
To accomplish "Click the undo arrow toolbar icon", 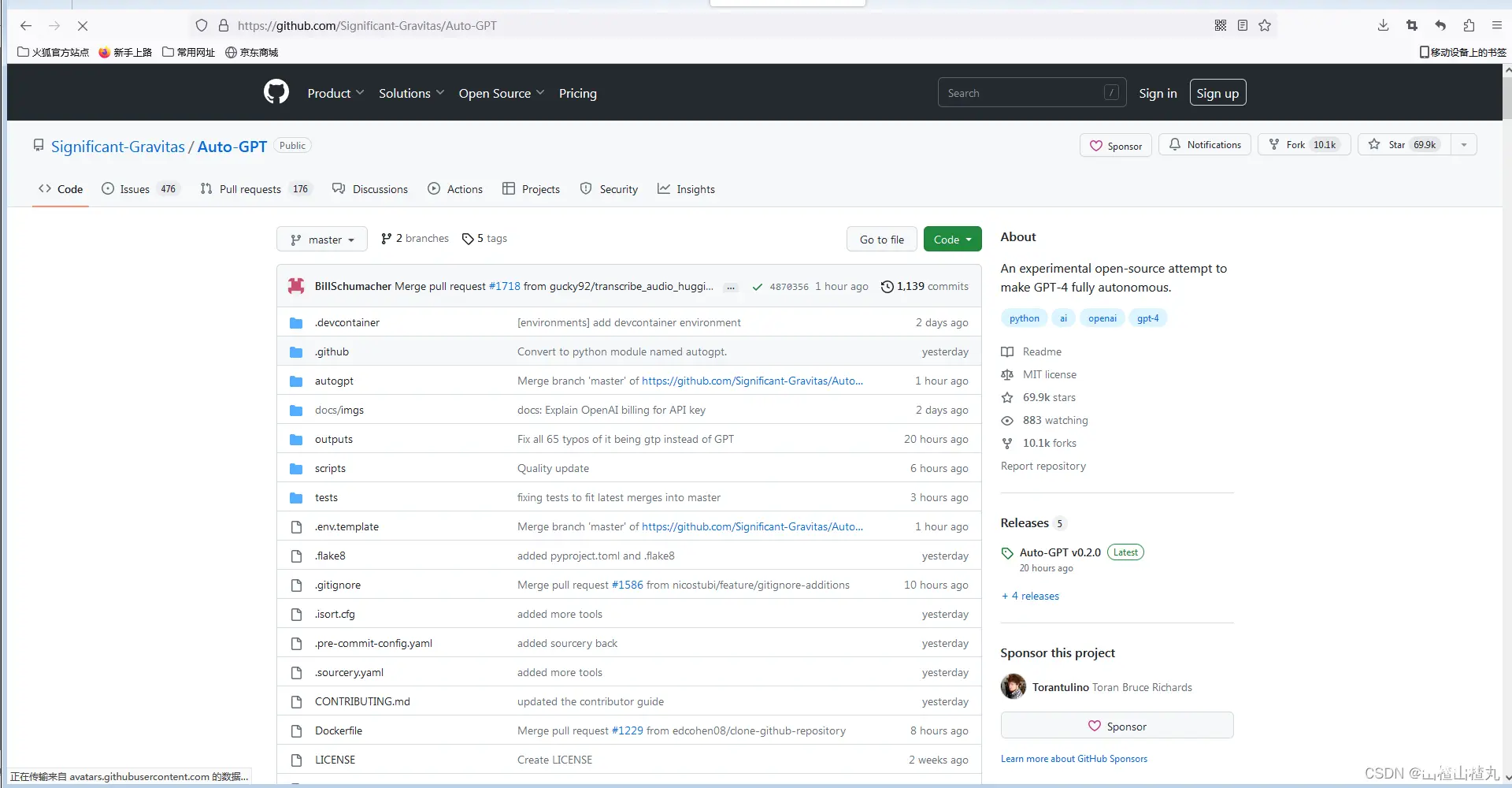I will click(1440, 25).
